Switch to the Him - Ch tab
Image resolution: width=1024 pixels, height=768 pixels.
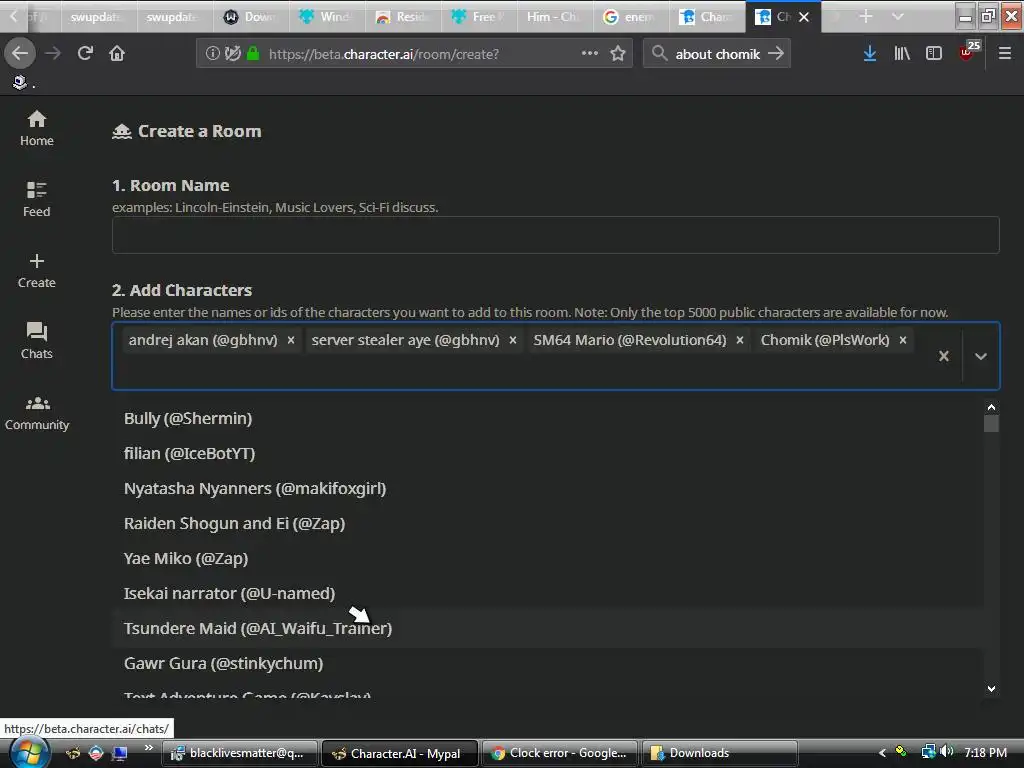(554, 16)
